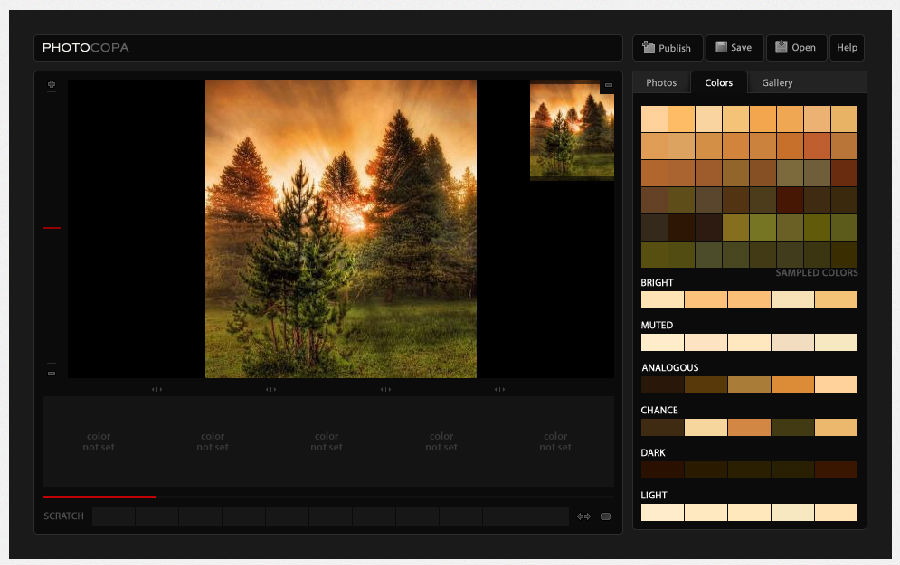Screen dimensions: 900x565
Task: Select the first empty palette color slot
Action: pos(99,441)
